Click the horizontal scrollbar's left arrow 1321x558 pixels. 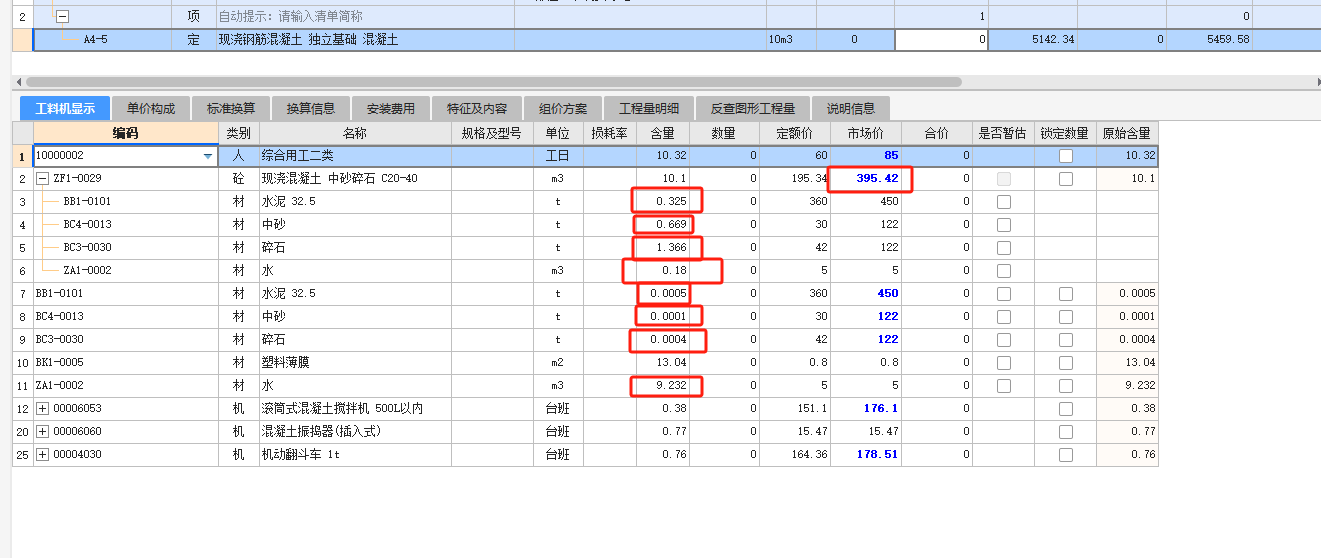click(x=18, y=82)
